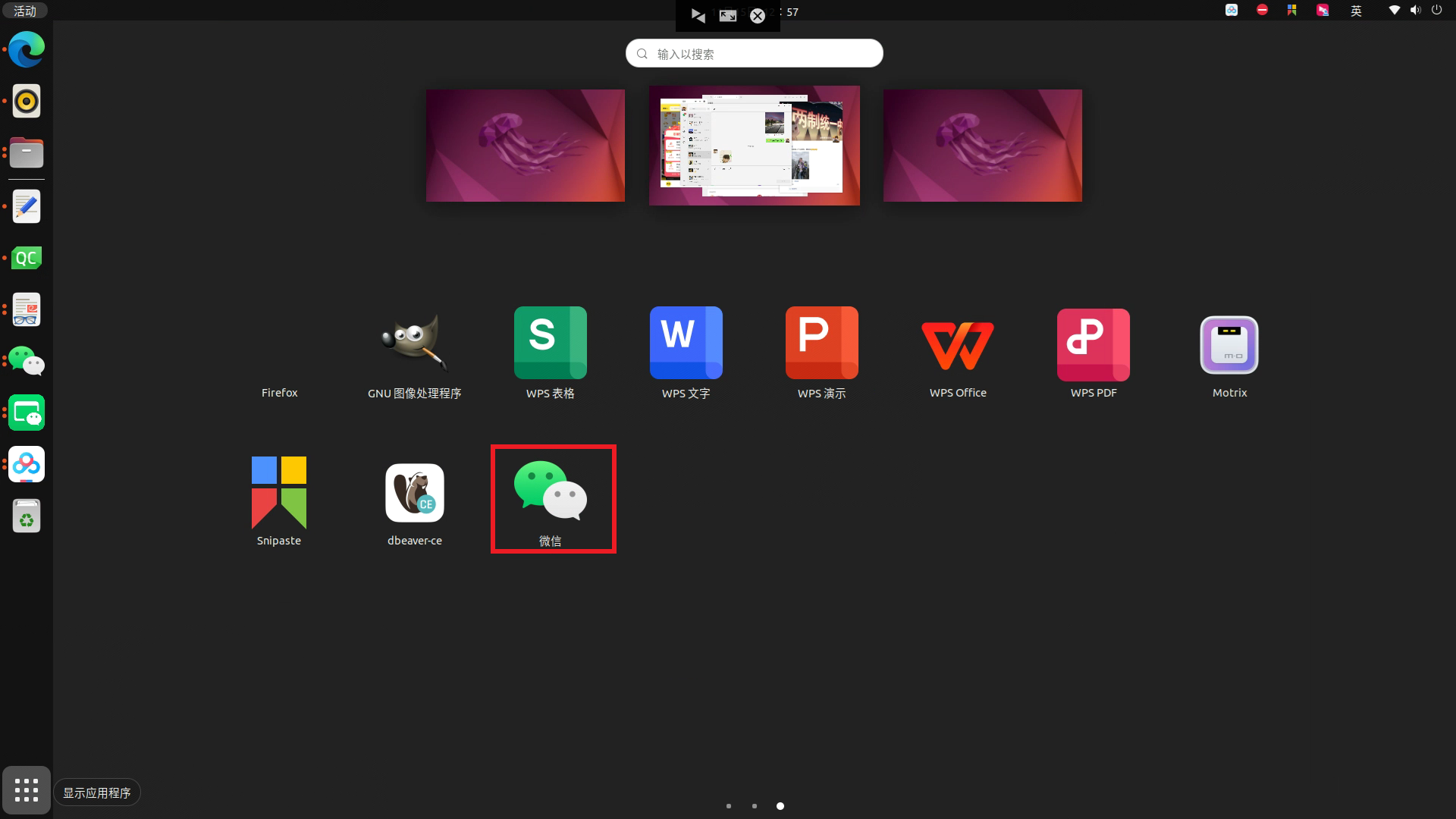The height and width of the screenshot is (819, 1456).
Task: Open the document viewer dock icon
Action: (x=27, y=309)
